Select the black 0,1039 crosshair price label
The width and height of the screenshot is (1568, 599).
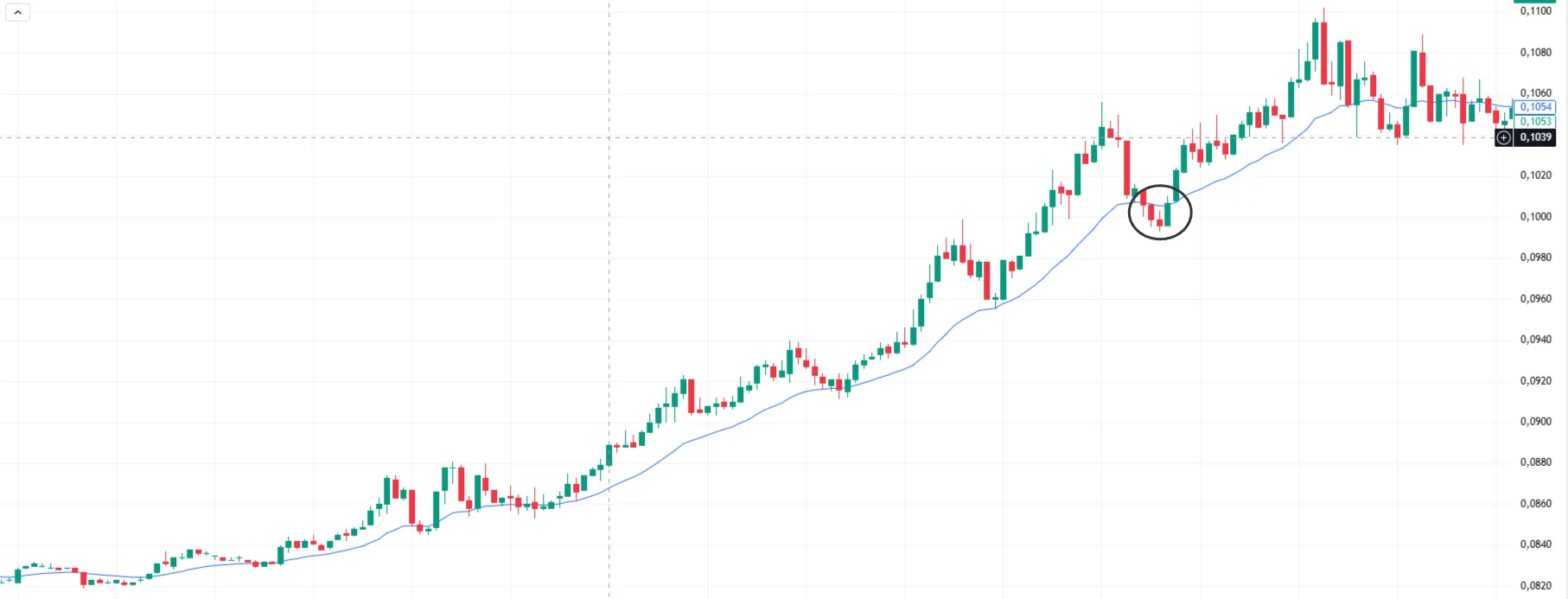(1535, 137)
